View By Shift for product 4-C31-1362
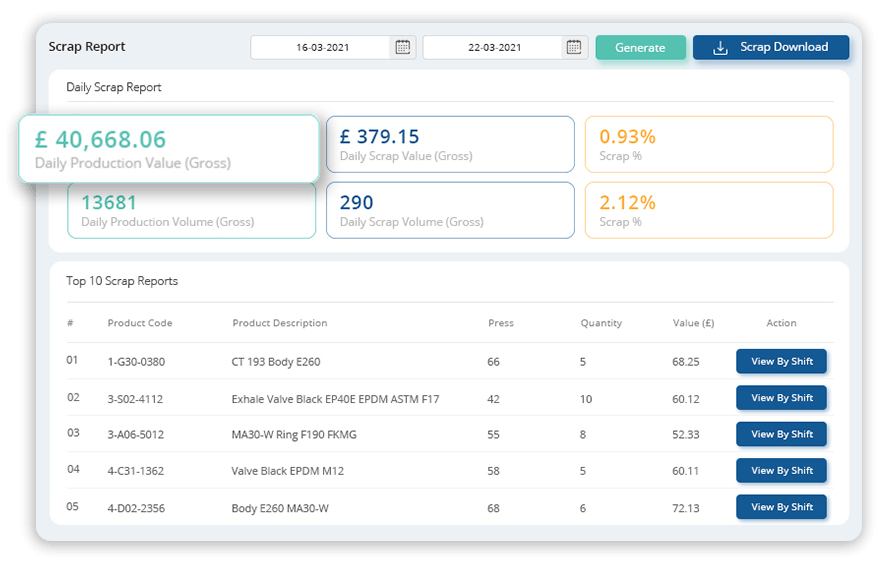Screen dimensions: 878x566 tap(781, 470)
